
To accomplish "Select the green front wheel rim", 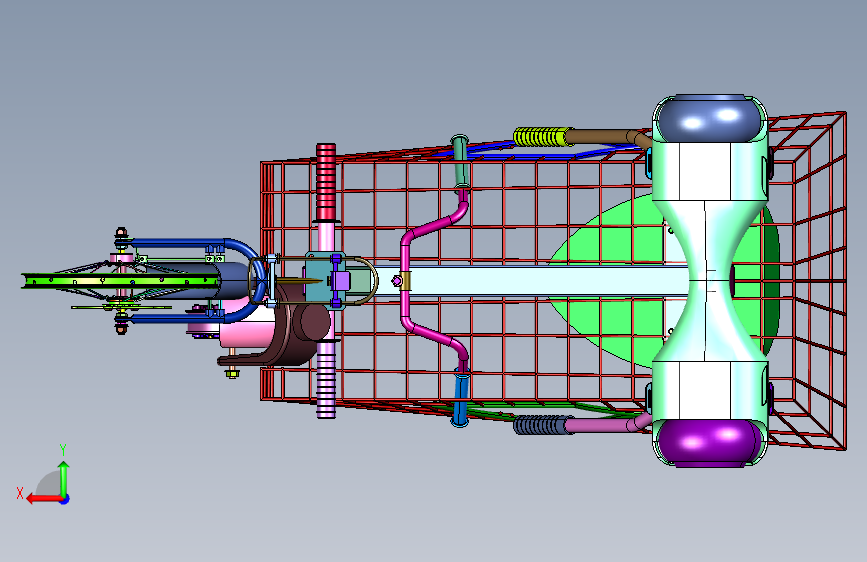I will [121, 281].
